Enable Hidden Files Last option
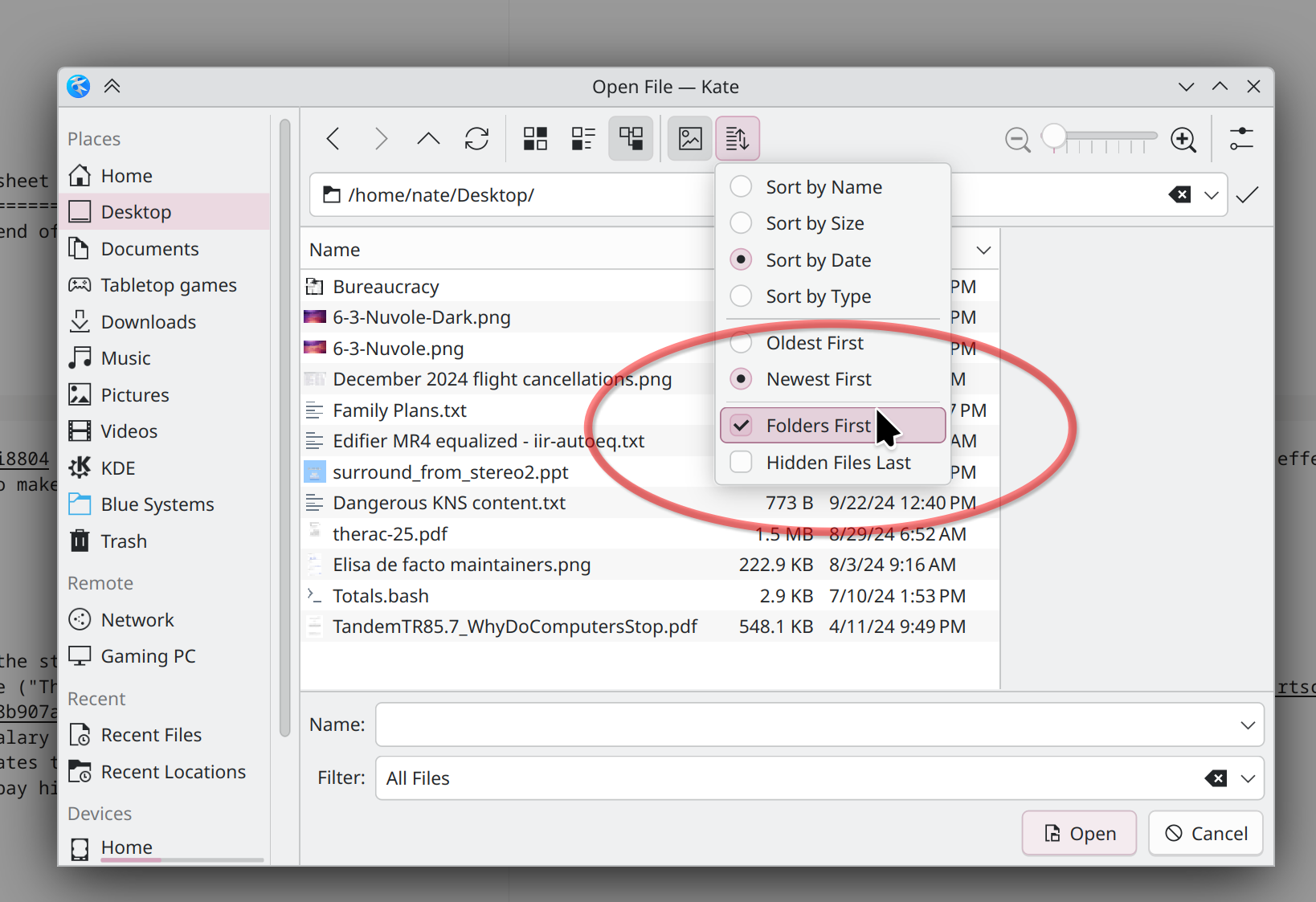Image resolution: width=1316 pixels, height=902 pixels. click(x=832, y=463)
